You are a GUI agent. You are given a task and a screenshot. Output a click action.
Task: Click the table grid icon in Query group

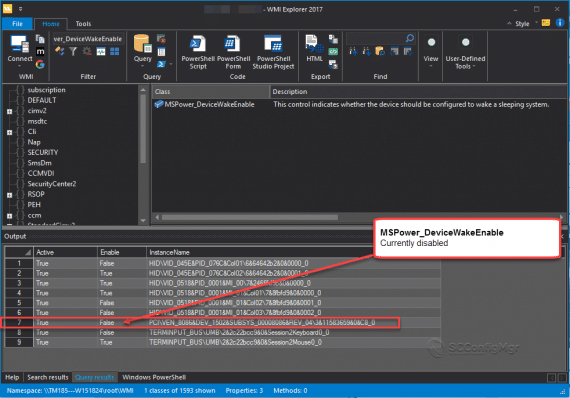click(161, 52)
